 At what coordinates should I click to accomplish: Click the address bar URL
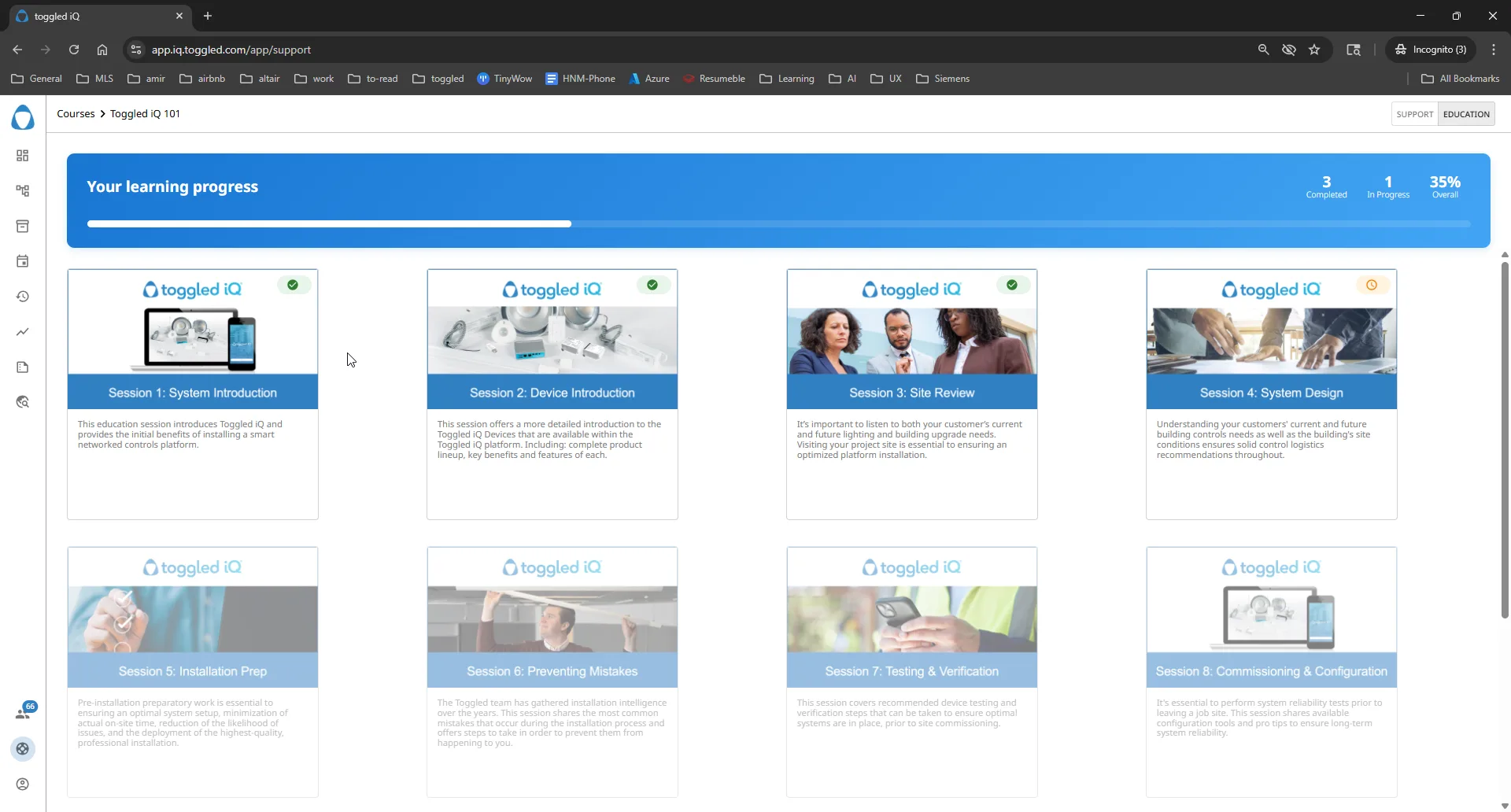[x=231, y=50]
